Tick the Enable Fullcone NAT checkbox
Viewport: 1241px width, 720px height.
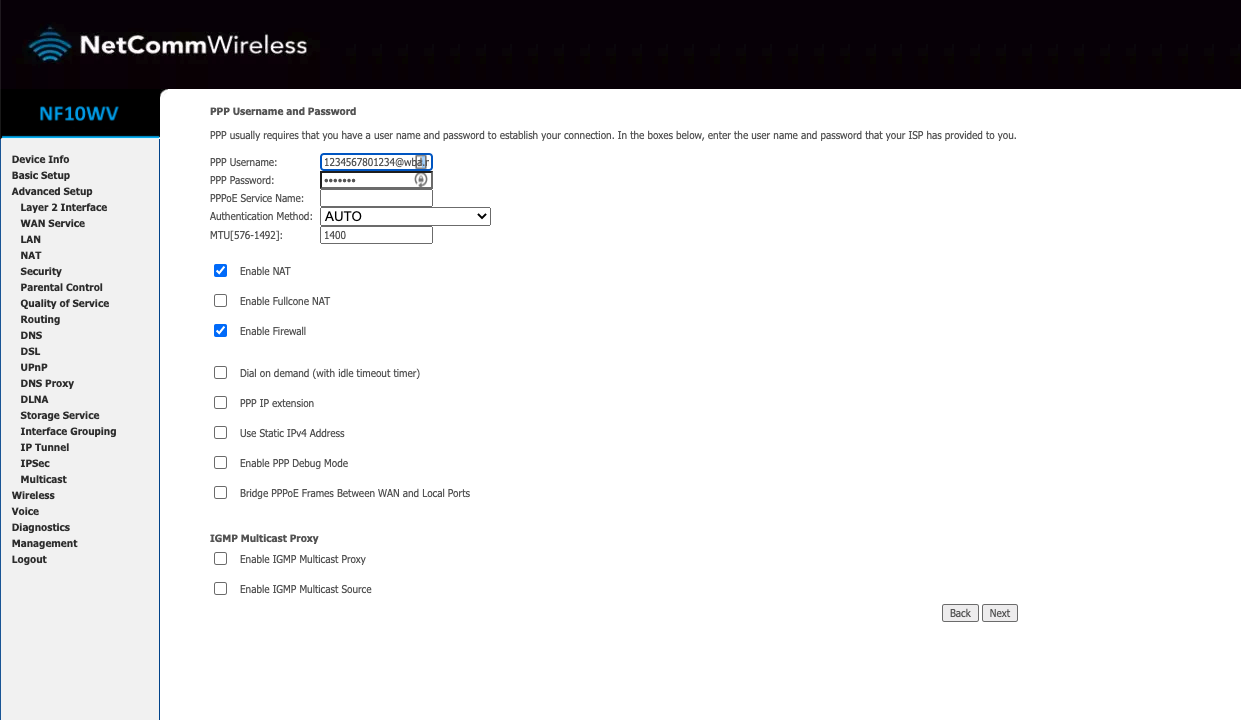(x=221, y=301)
